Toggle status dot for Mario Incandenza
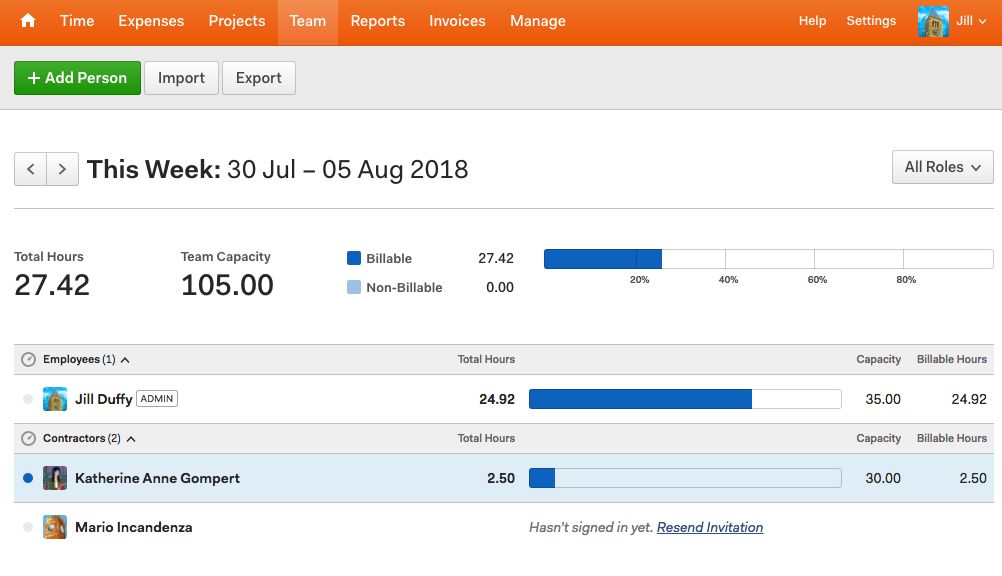1002x576 pixels. [x=28, y=527]
